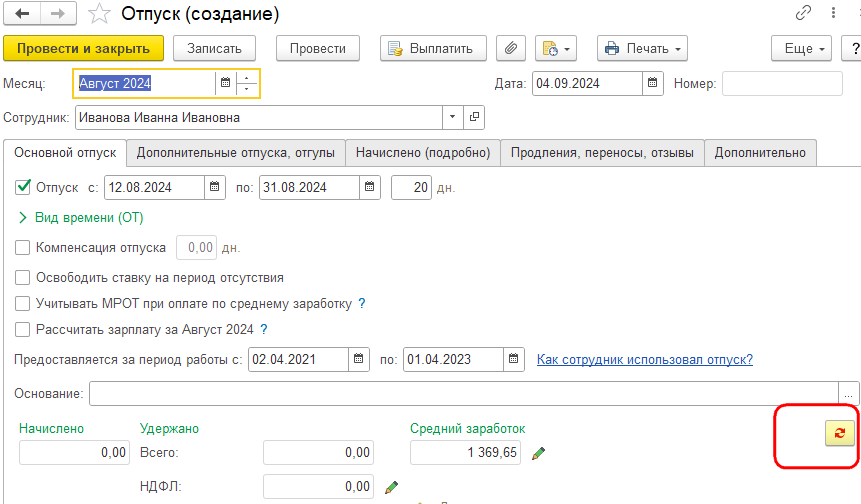Enable Компенсация отпуска checkbox

(x=23, y=248)
